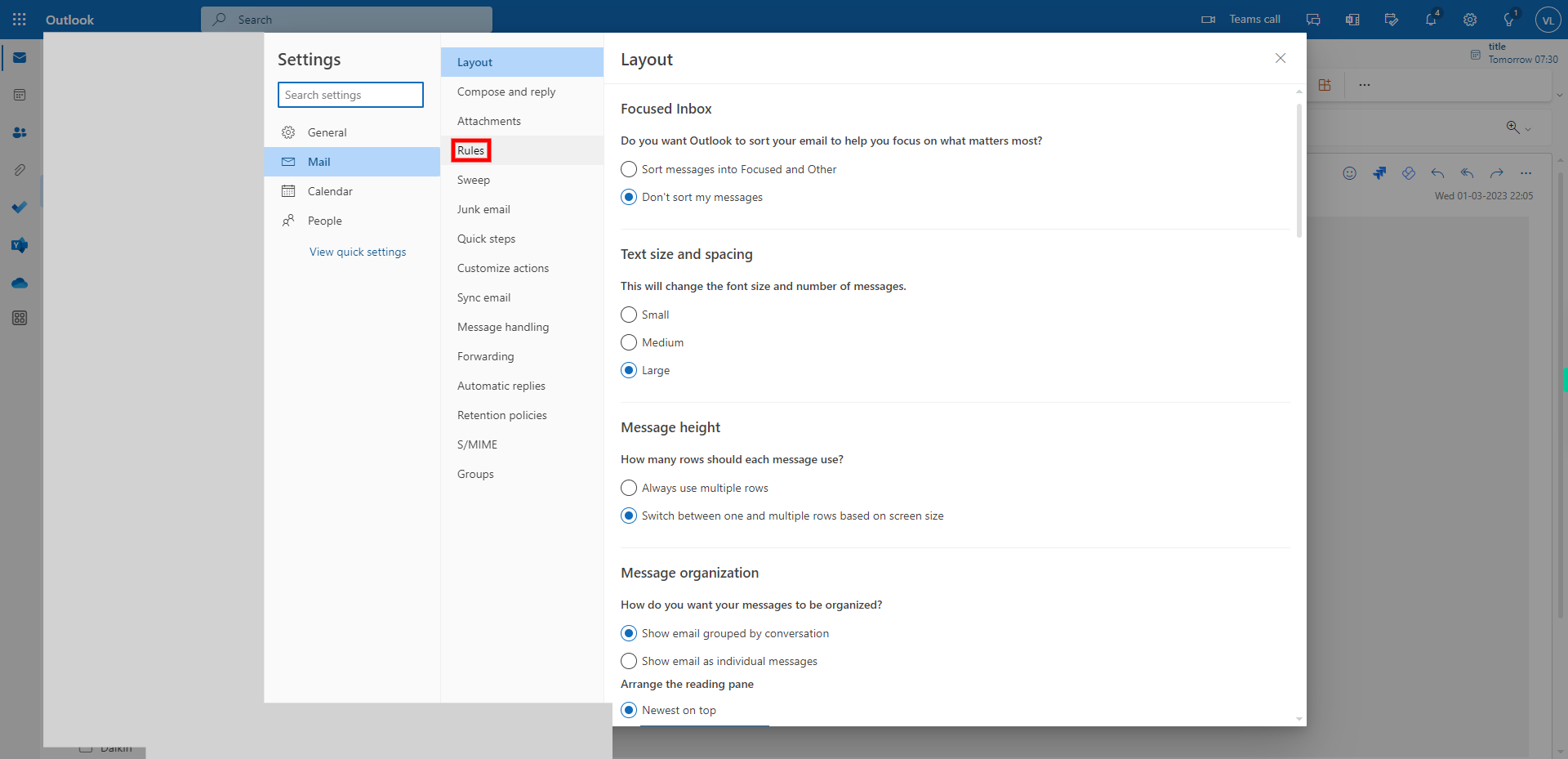
Task: Open My Day icon in header bar
Action: pyautogui.click(x=1392, y=19)
